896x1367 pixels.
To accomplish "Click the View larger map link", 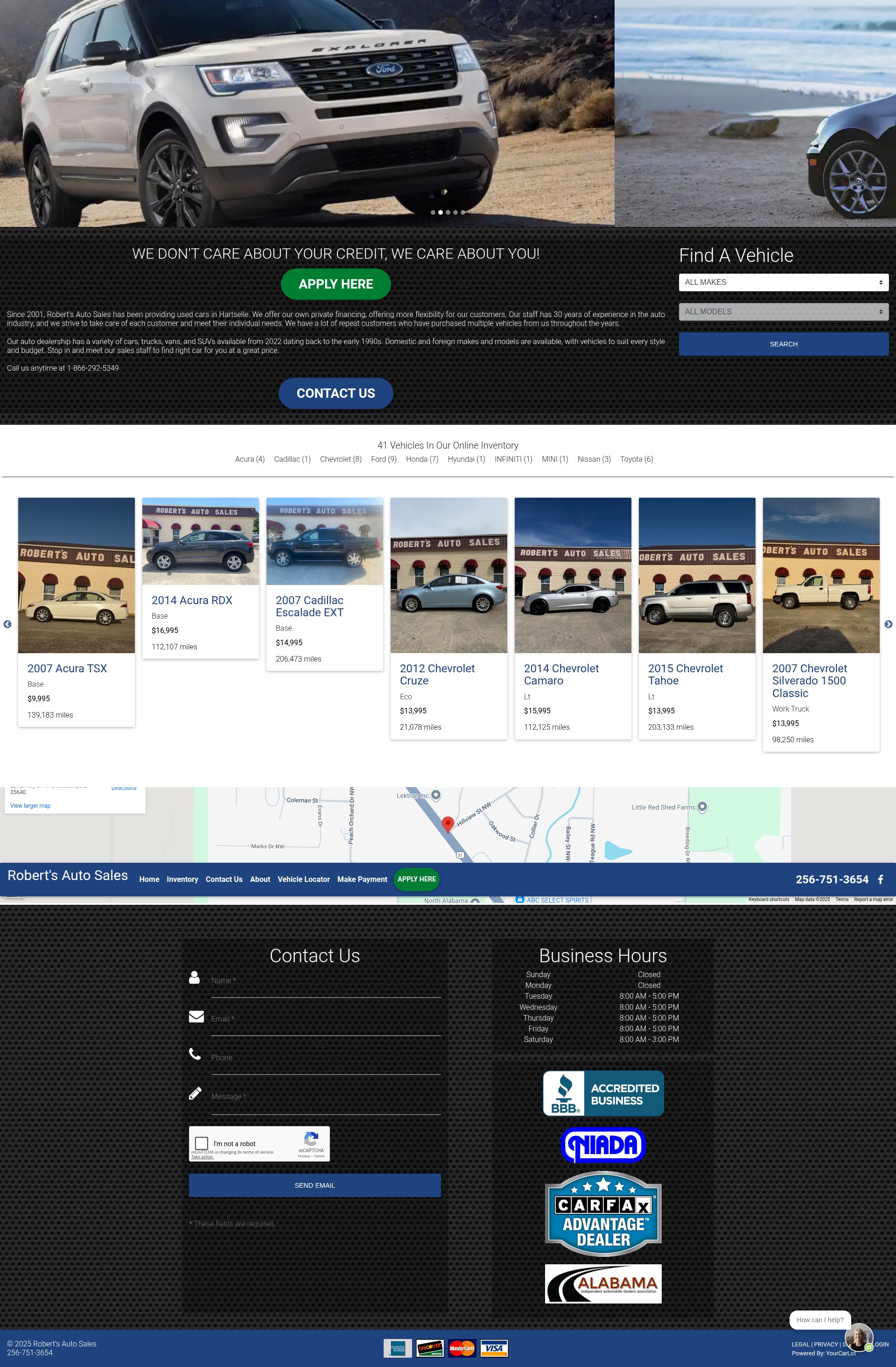I will tap(30, 806).
